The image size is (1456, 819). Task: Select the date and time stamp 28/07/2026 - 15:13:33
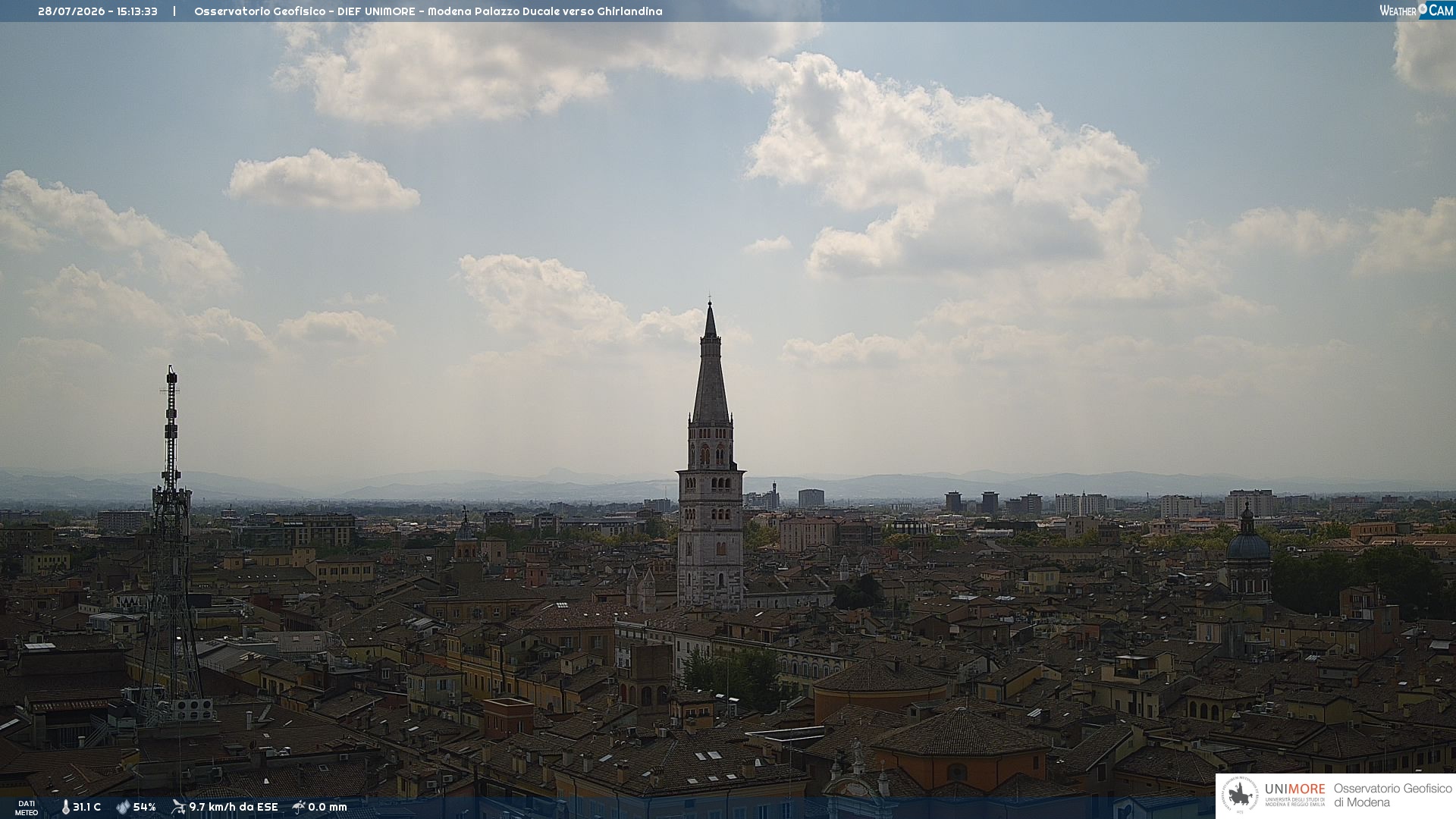point(98,11)
